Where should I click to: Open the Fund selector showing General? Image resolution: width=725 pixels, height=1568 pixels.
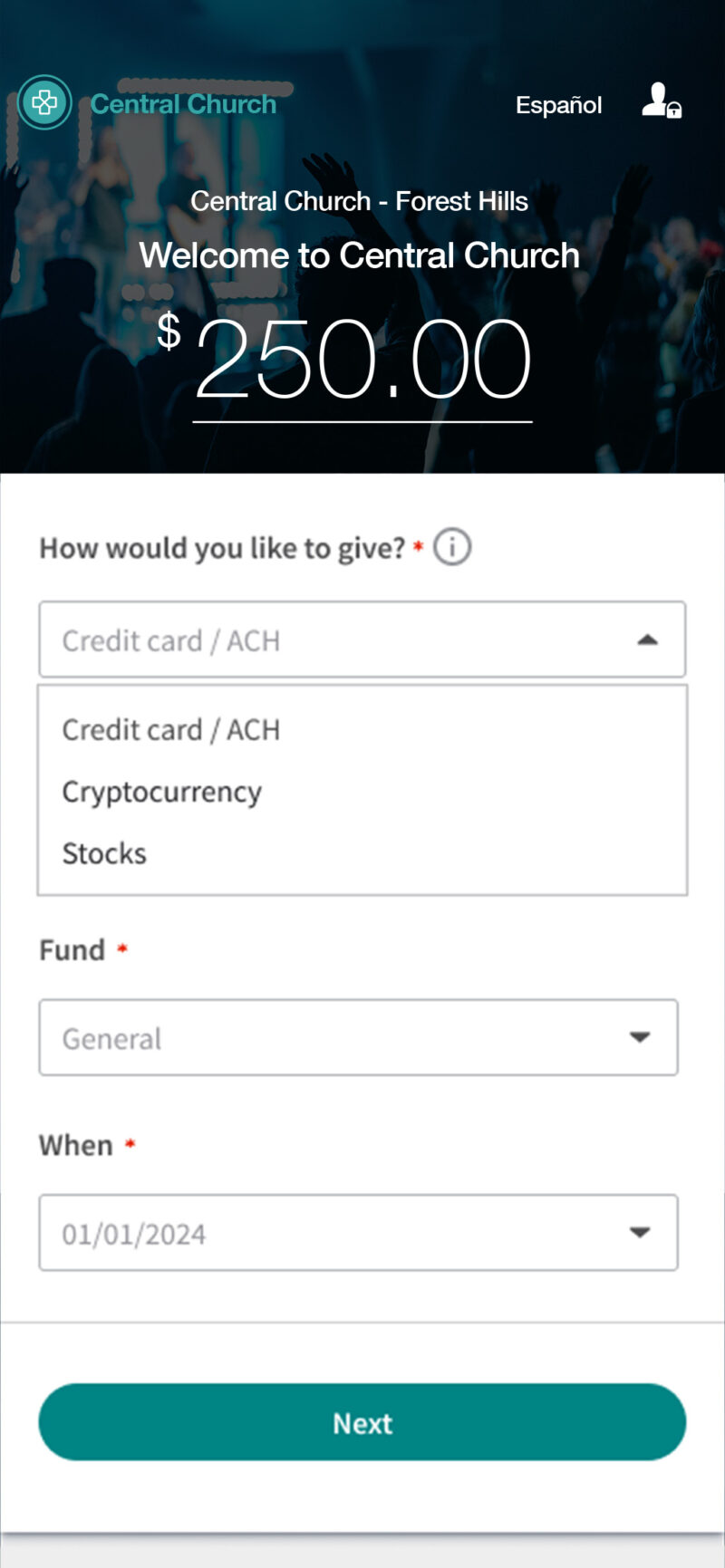click(x=358, y=1037)
